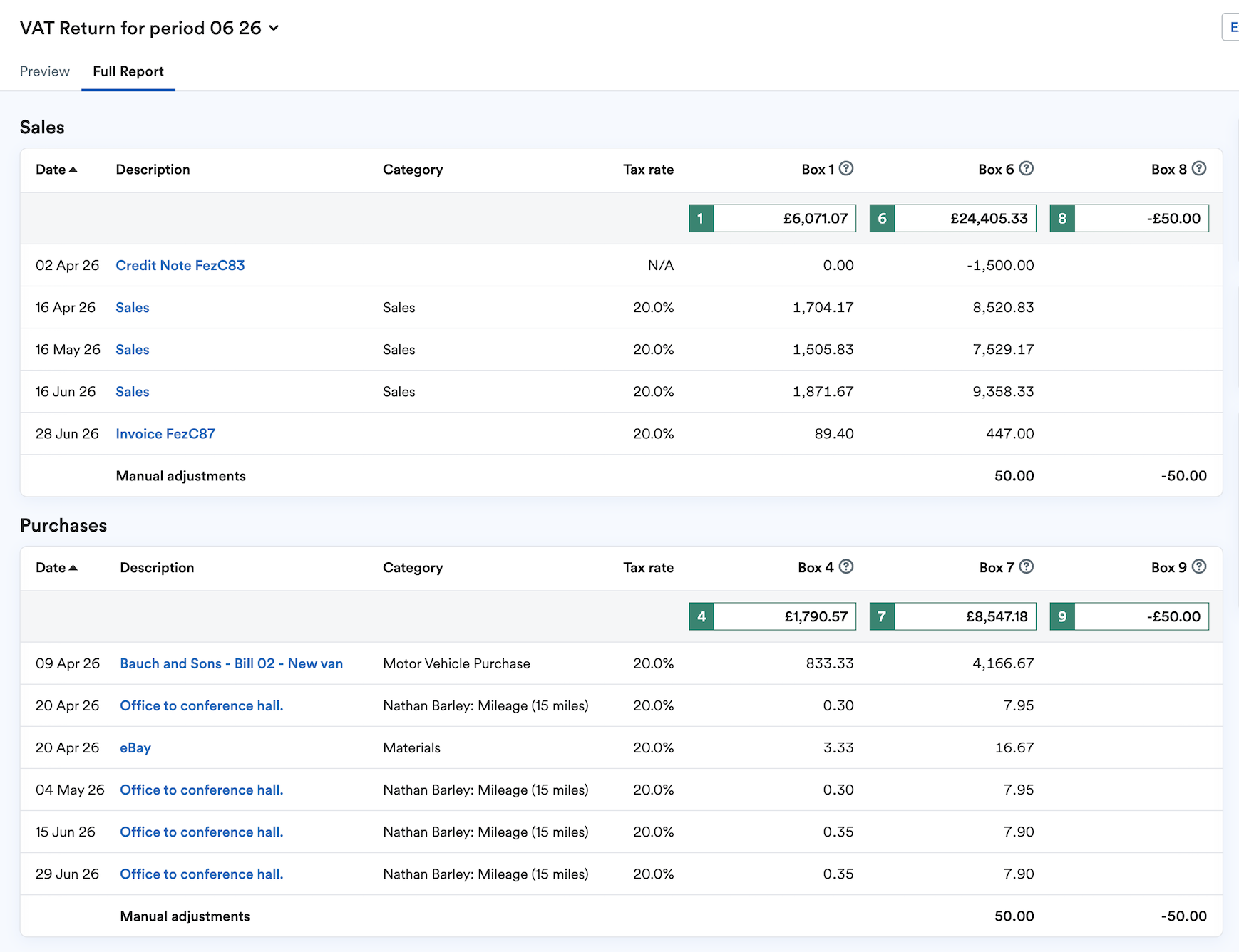Click Sales table Category column header
1239x952 pixels.
coord(413,170)
